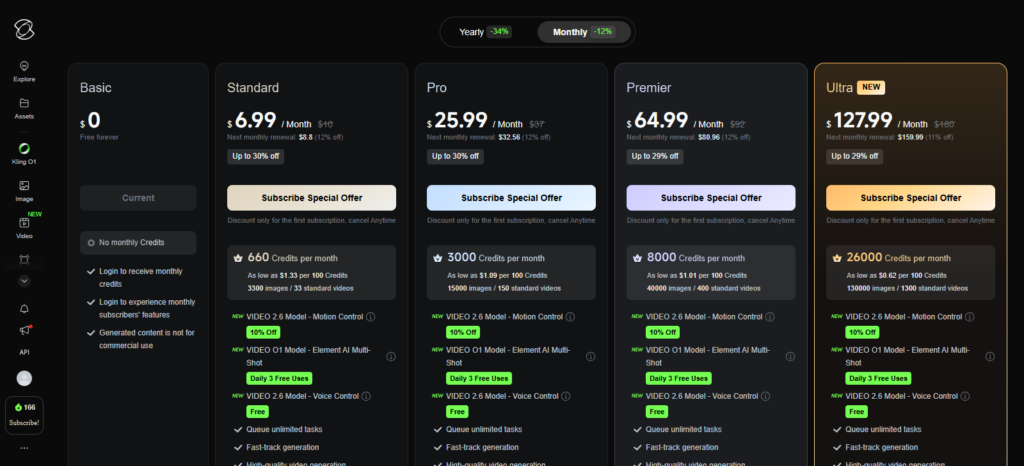This screenshot has width=1024, height=466.
Task: Open the three-dot menu at sidebar bottom
Action: point(24,448)
